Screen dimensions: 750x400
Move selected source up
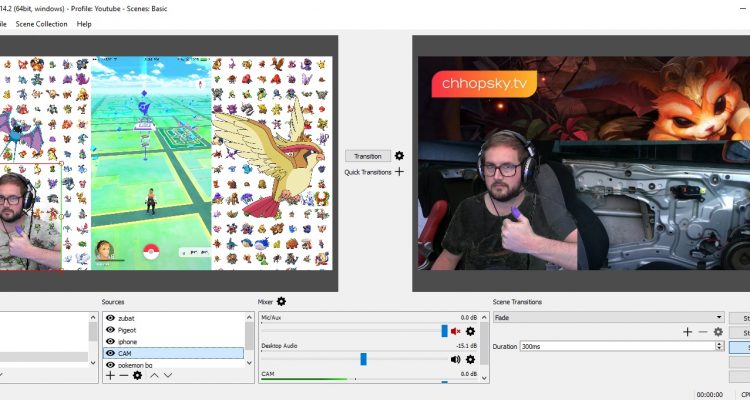tap(154, 376)
